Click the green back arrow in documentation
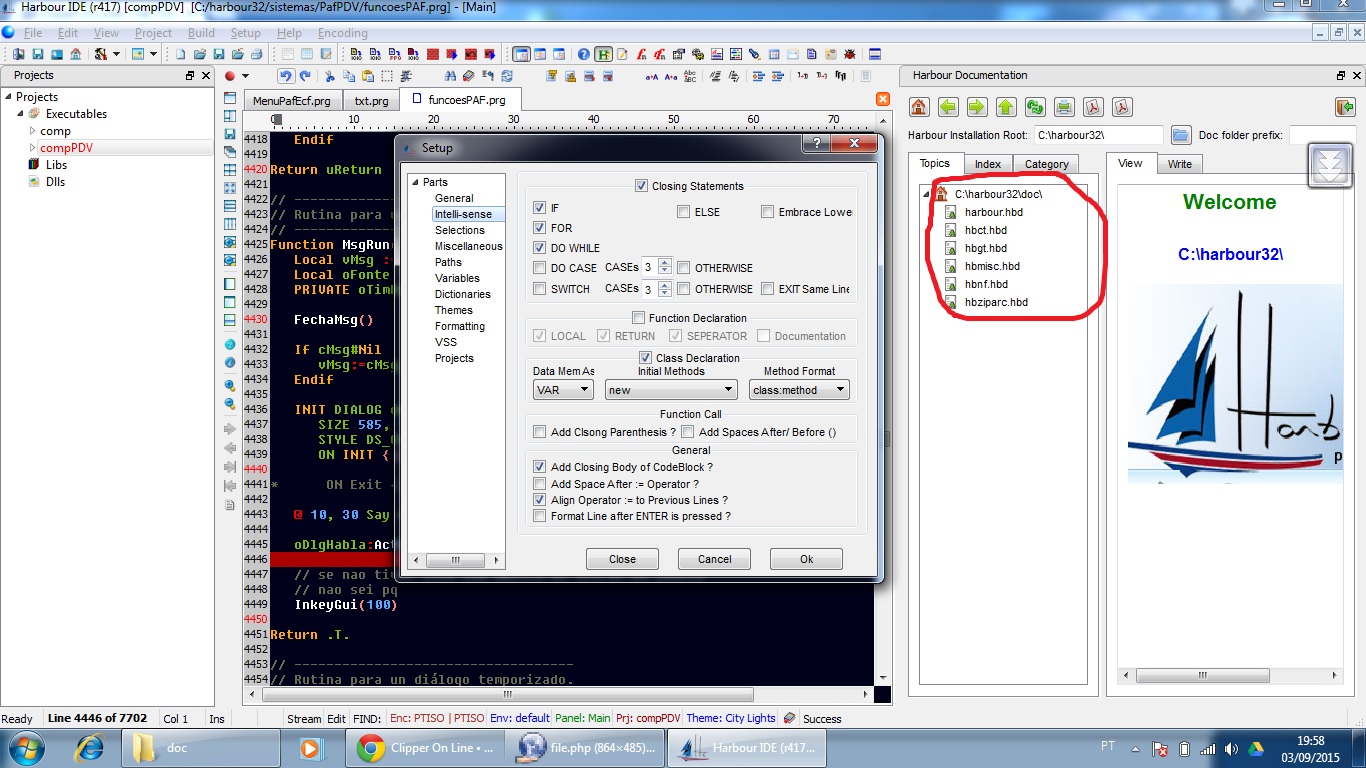The image size is (1366, 768). (x=948, y=107)
